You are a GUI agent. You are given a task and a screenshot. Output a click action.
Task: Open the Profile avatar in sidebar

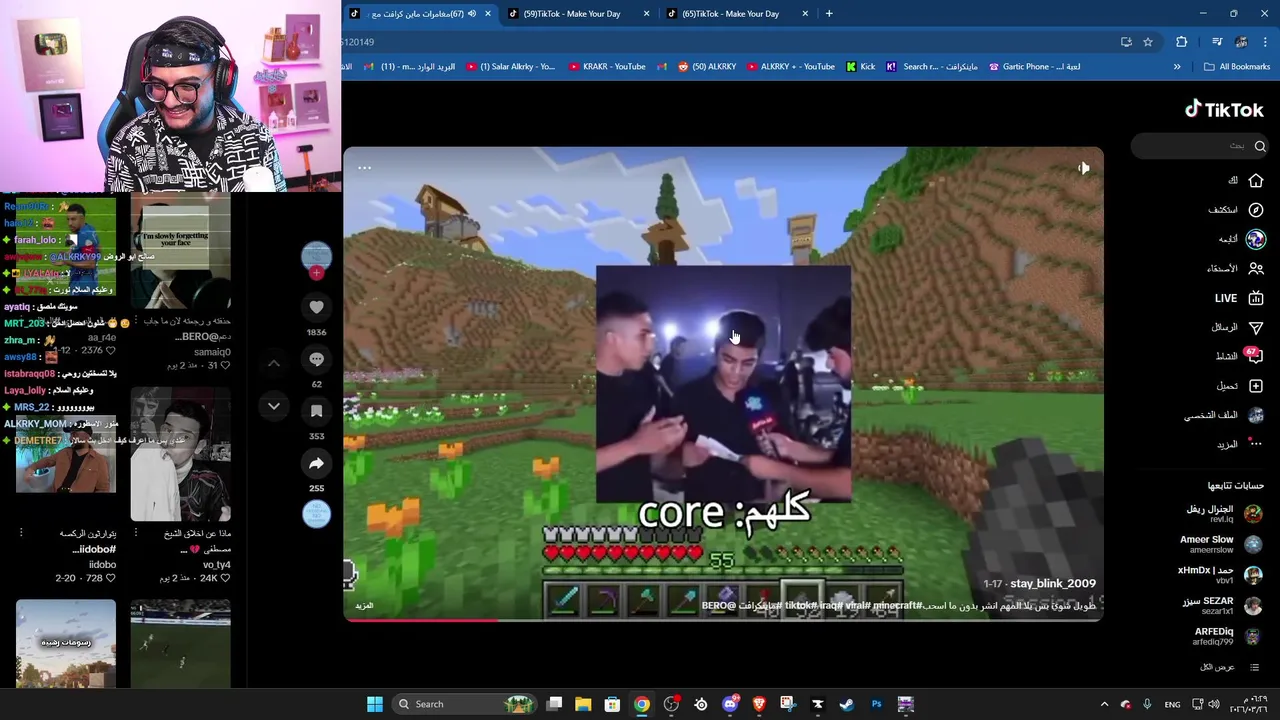tap(1256, 415)
